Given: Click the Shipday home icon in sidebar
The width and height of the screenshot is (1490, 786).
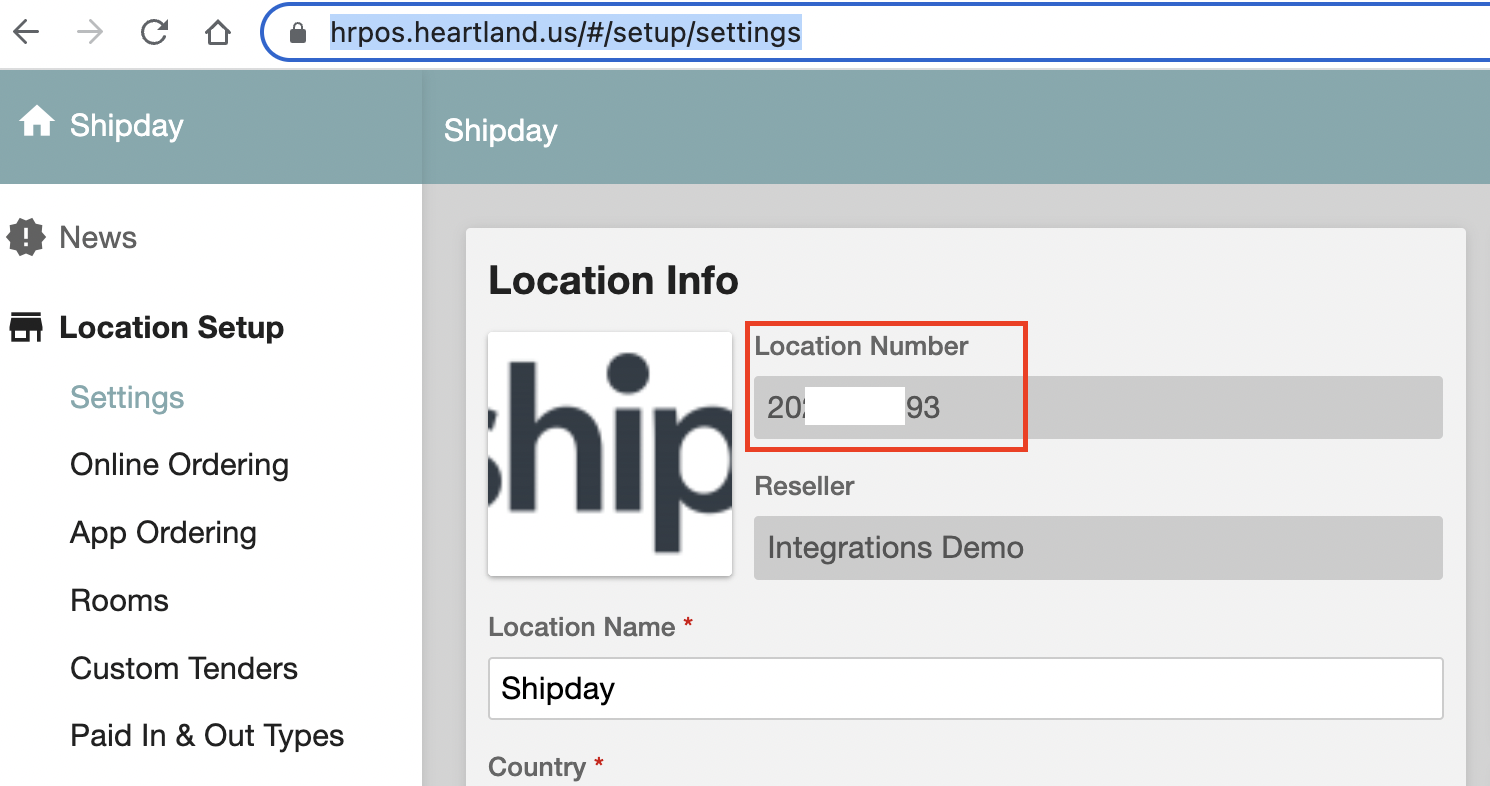Looking at the screenshot, I should click(x=35, y=122).
